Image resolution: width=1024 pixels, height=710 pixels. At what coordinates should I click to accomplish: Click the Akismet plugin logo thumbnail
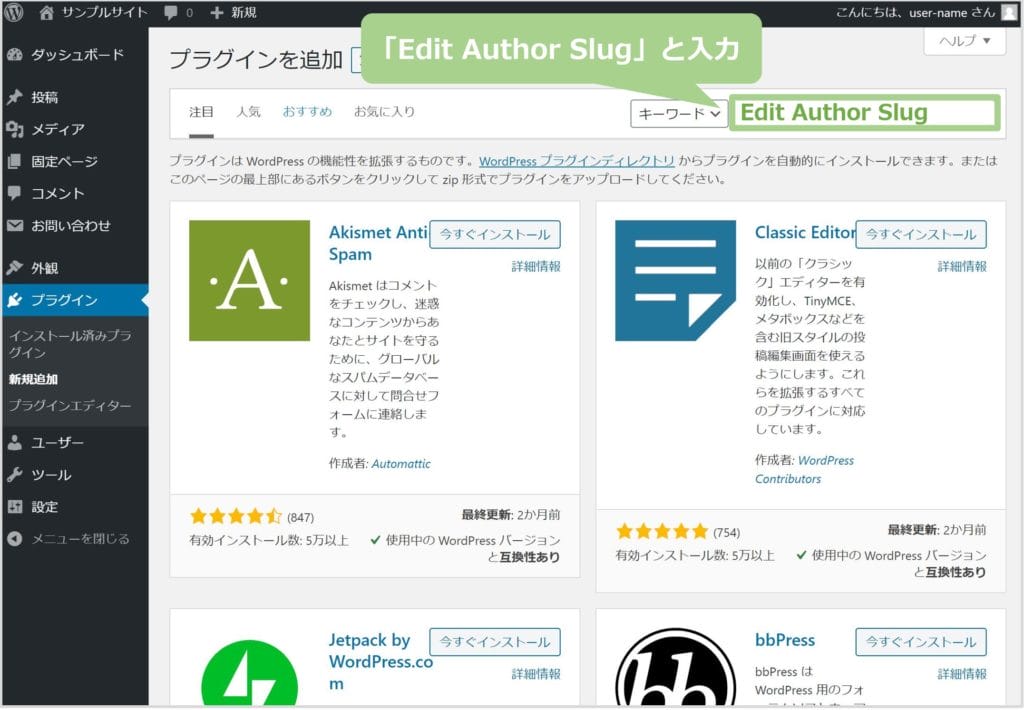249,280
